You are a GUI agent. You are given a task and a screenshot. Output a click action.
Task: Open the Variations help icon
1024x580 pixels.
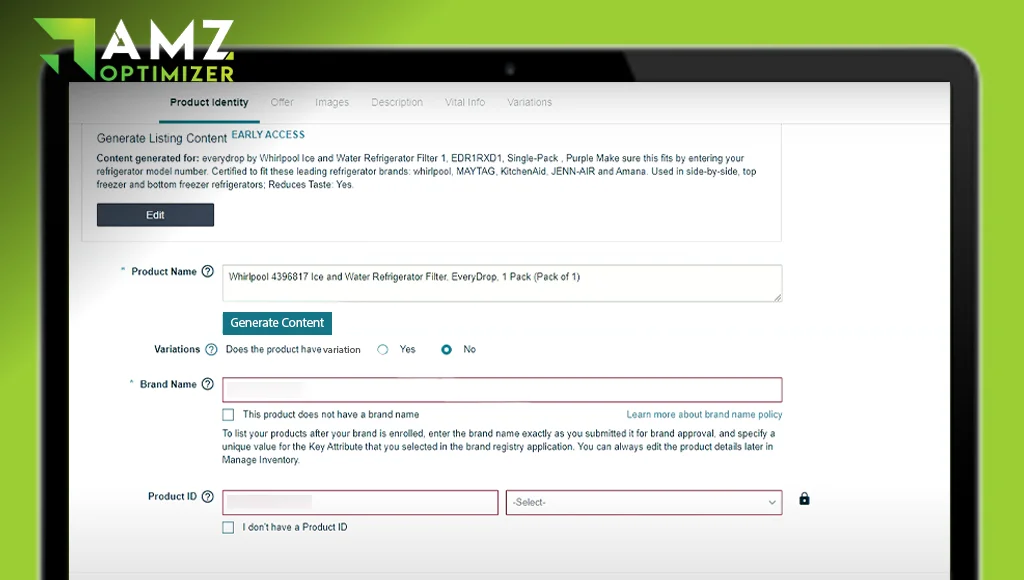click(211, 349)
